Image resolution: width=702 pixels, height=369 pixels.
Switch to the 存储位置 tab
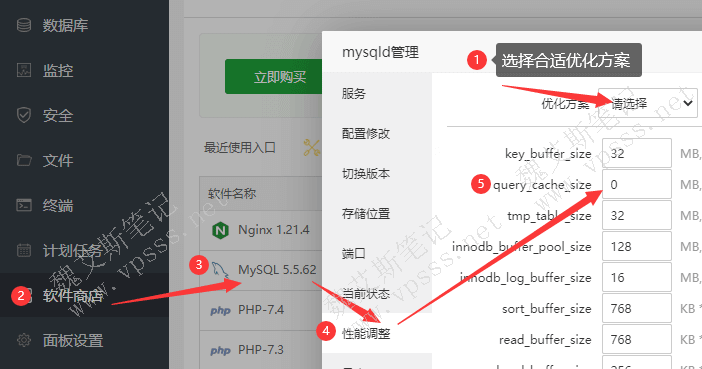coord(366,214)
